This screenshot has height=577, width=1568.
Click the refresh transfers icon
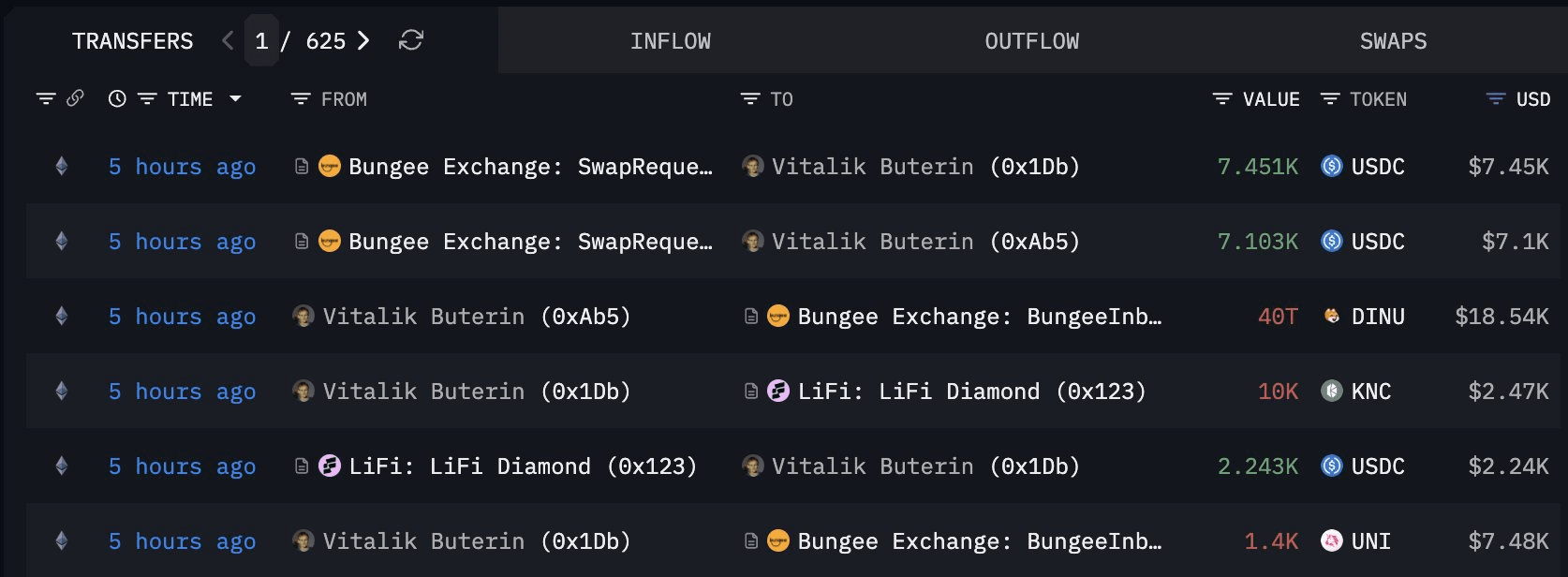(x=411, y=40)
